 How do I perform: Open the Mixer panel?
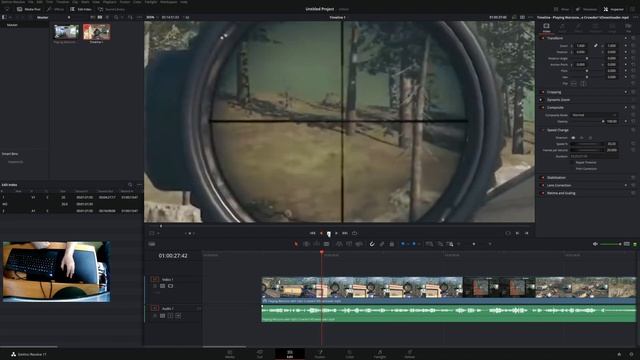[x=562, y=9]
